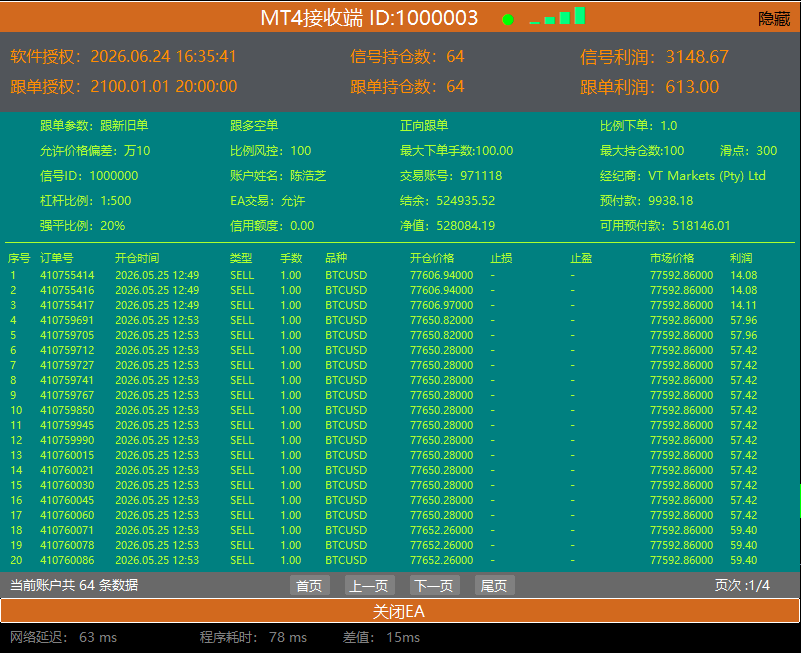Click order number 410759990
The height and width of the screenshot is (653, 801).
67,440
